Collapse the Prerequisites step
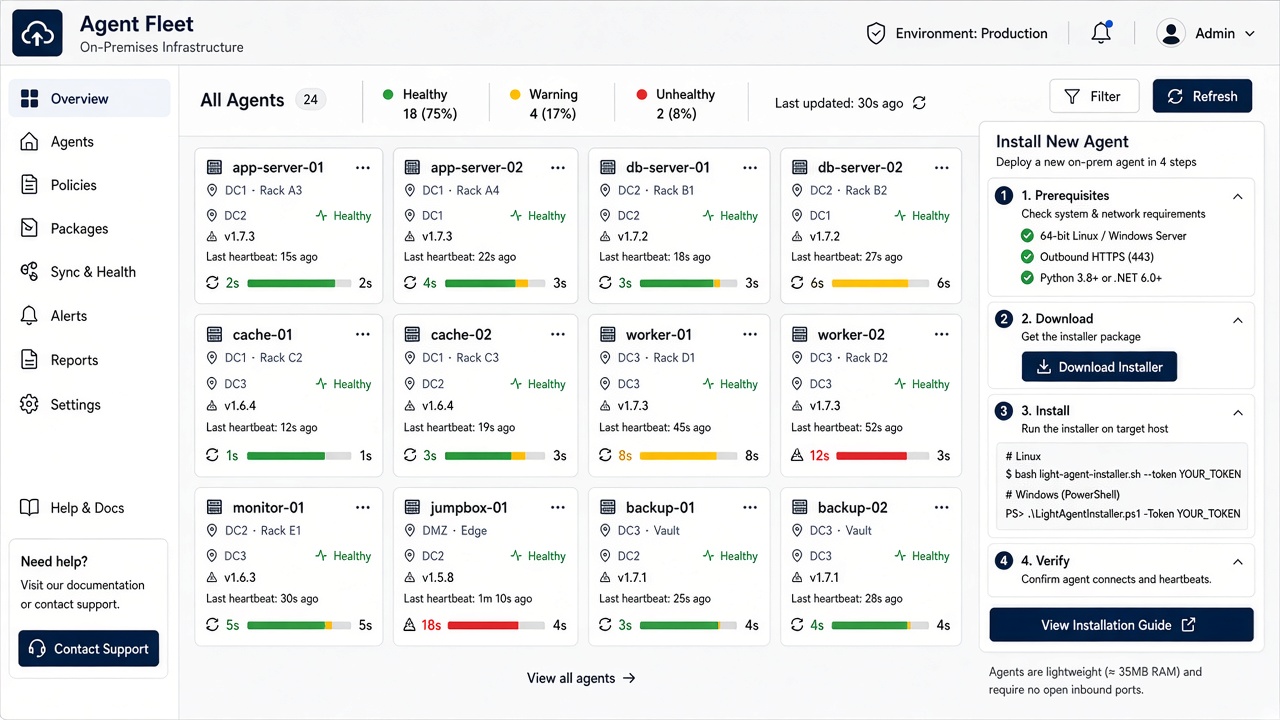Image resolution: width=1280 pixels, height=720 pixels. (x=1238, y=196)
